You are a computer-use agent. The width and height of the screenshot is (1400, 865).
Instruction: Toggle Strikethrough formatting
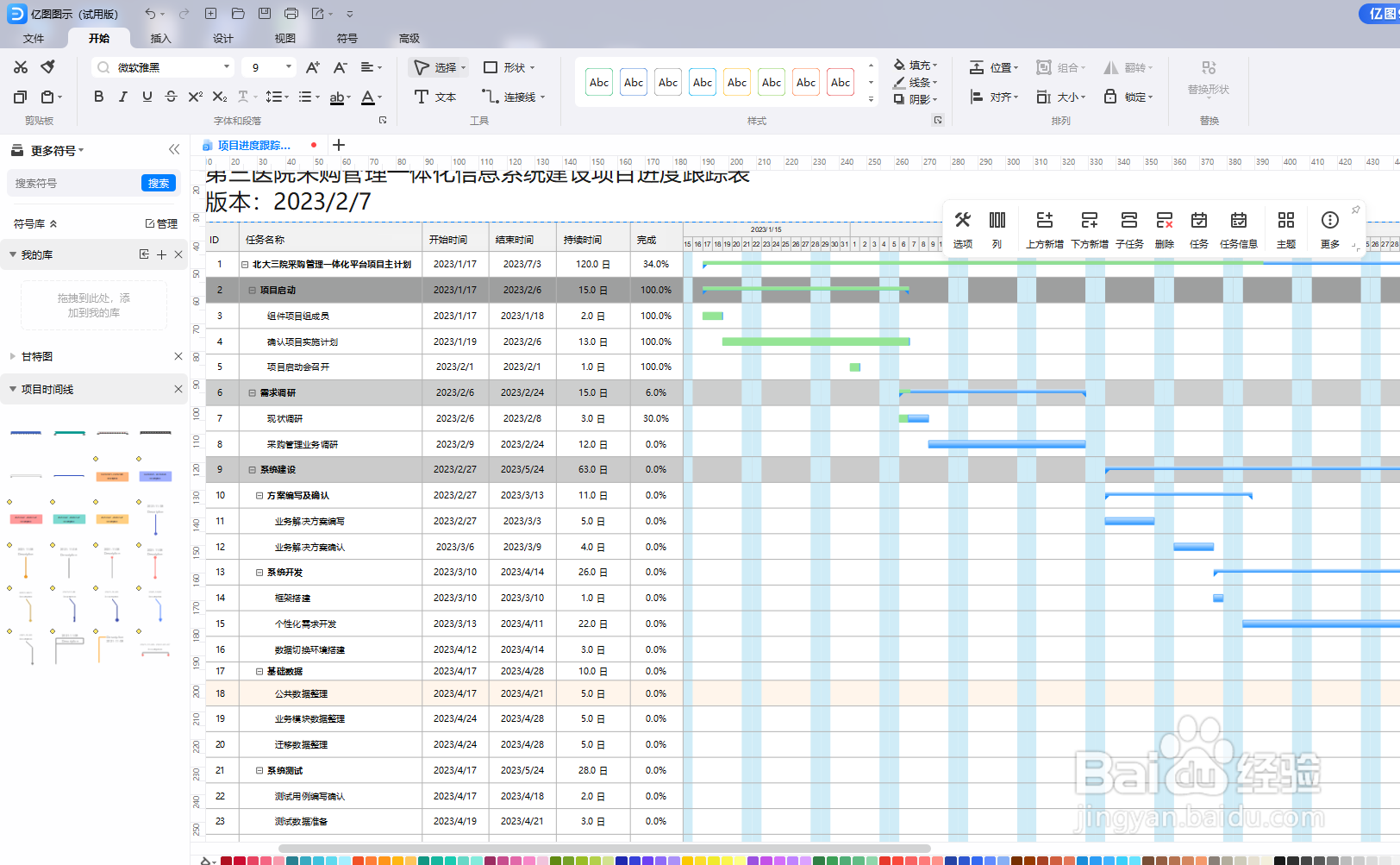click(x=171, y=97)
